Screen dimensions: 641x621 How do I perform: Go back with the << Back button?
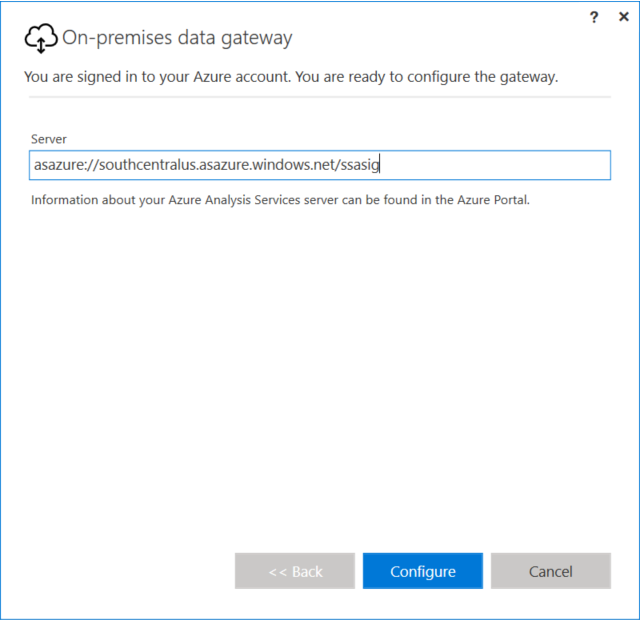coord(295,571)
